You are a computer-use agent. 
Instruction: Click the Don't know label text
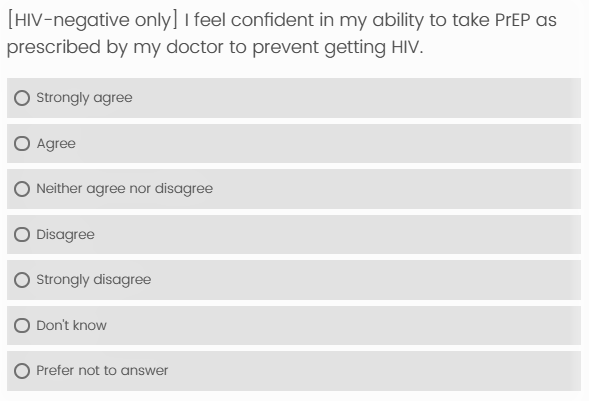point(71,325)
